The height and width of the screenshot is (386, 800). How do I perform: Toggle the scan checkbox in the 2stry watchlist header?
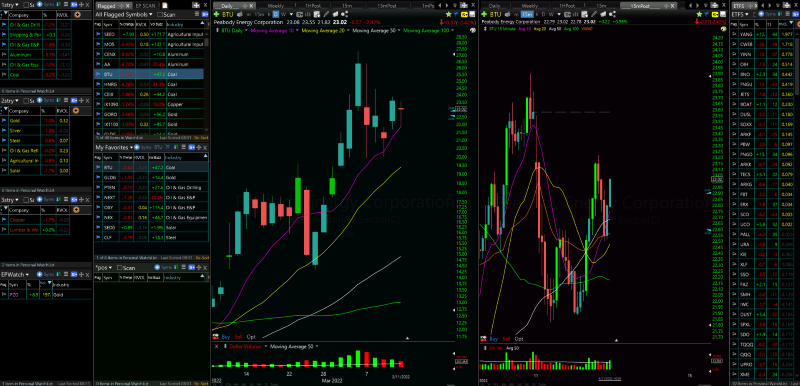[26, 100]
